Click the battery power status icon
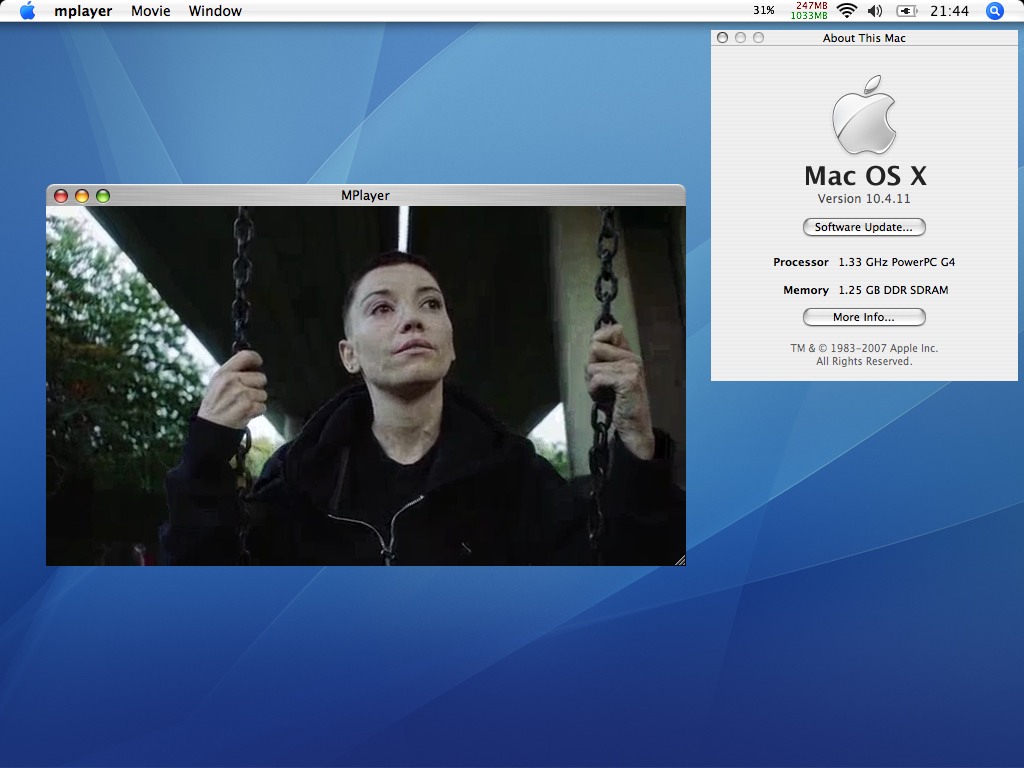1024x768 pixels. coord(906,11)
